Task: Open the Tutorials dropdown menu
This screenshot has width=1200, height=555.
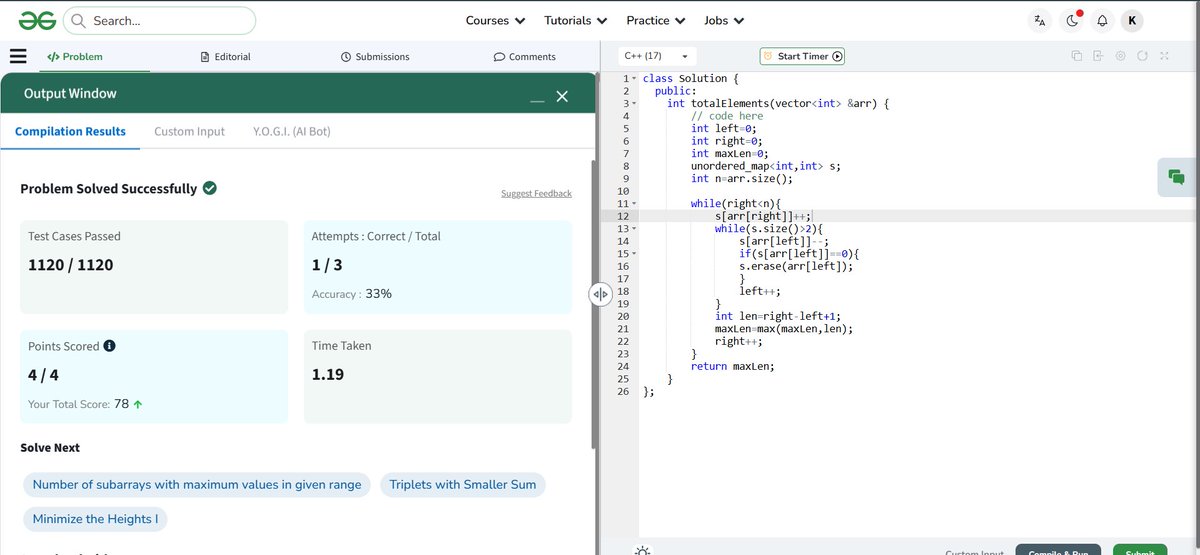Action: pos(575,20)
